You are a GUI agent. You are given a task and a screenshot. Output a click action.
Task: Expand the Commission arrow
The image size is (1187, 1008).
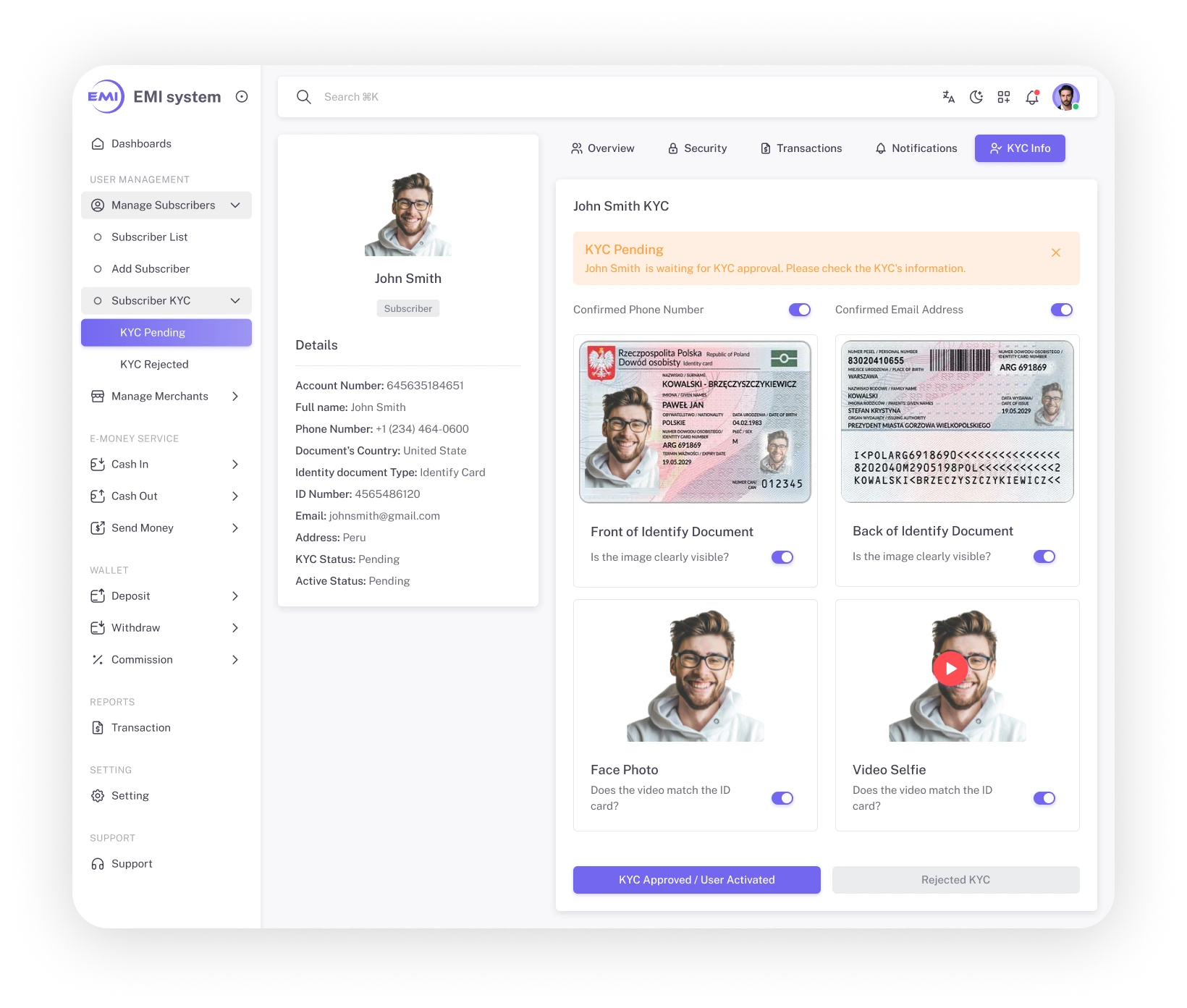tap(235, 660)
